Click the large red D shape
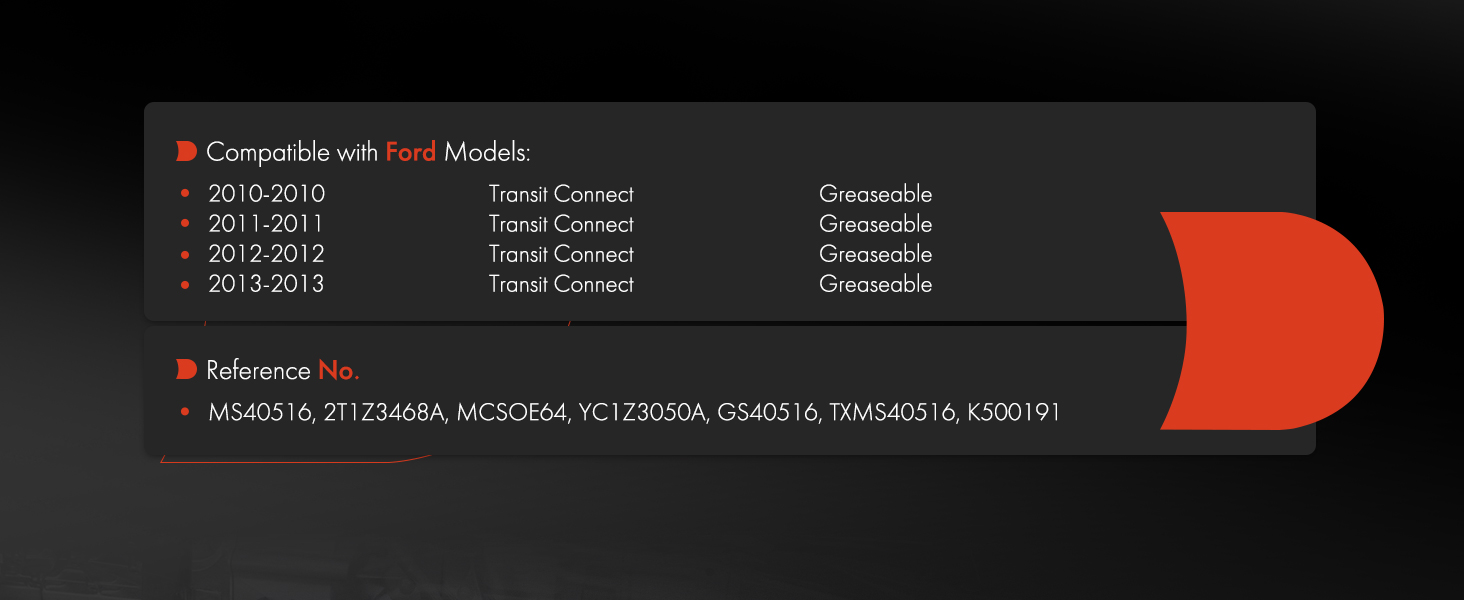 pyautogui.click(x=1272, y=321)
